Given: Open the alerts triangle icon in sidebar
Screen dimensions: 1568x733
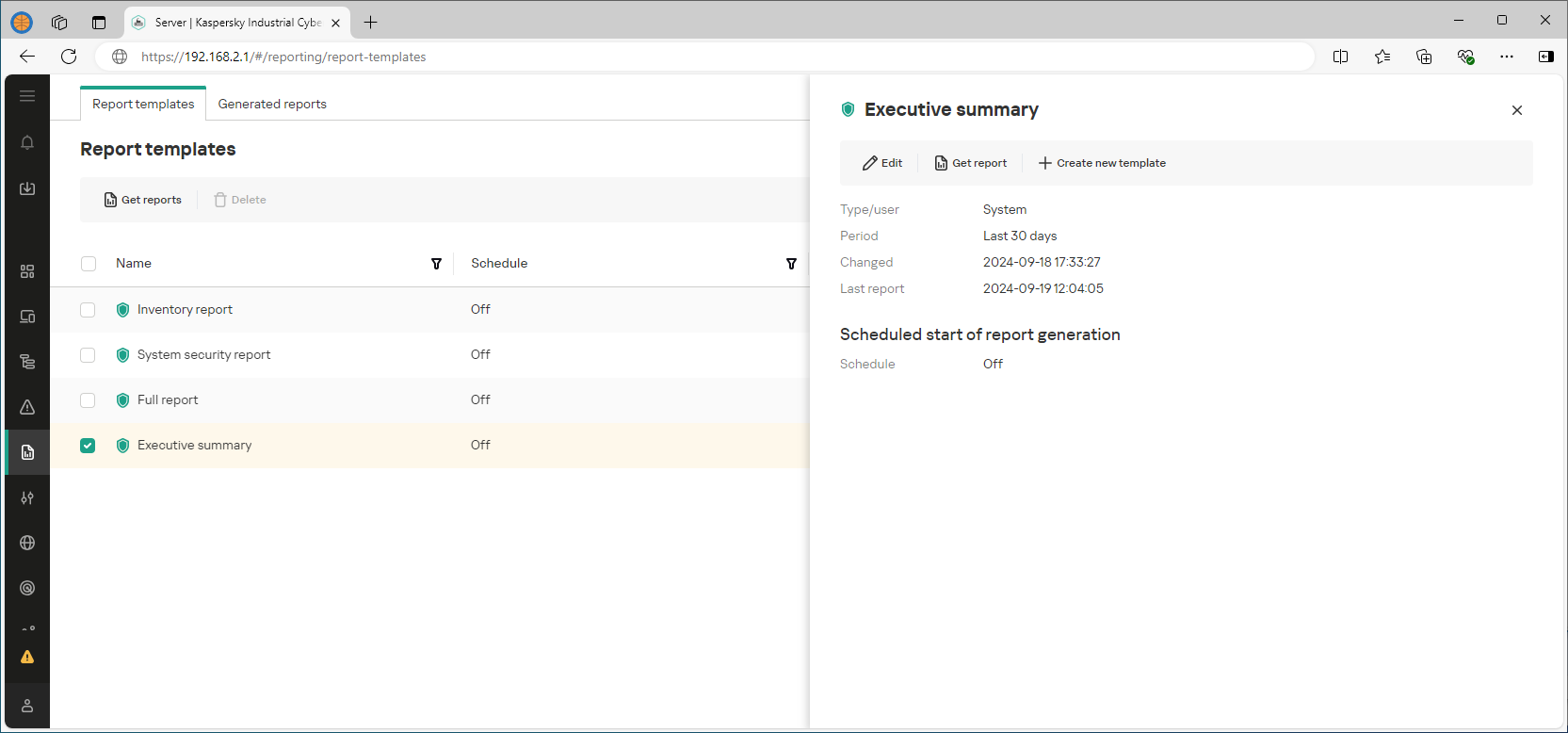Looking at the screenshot, I should (27, 407).
